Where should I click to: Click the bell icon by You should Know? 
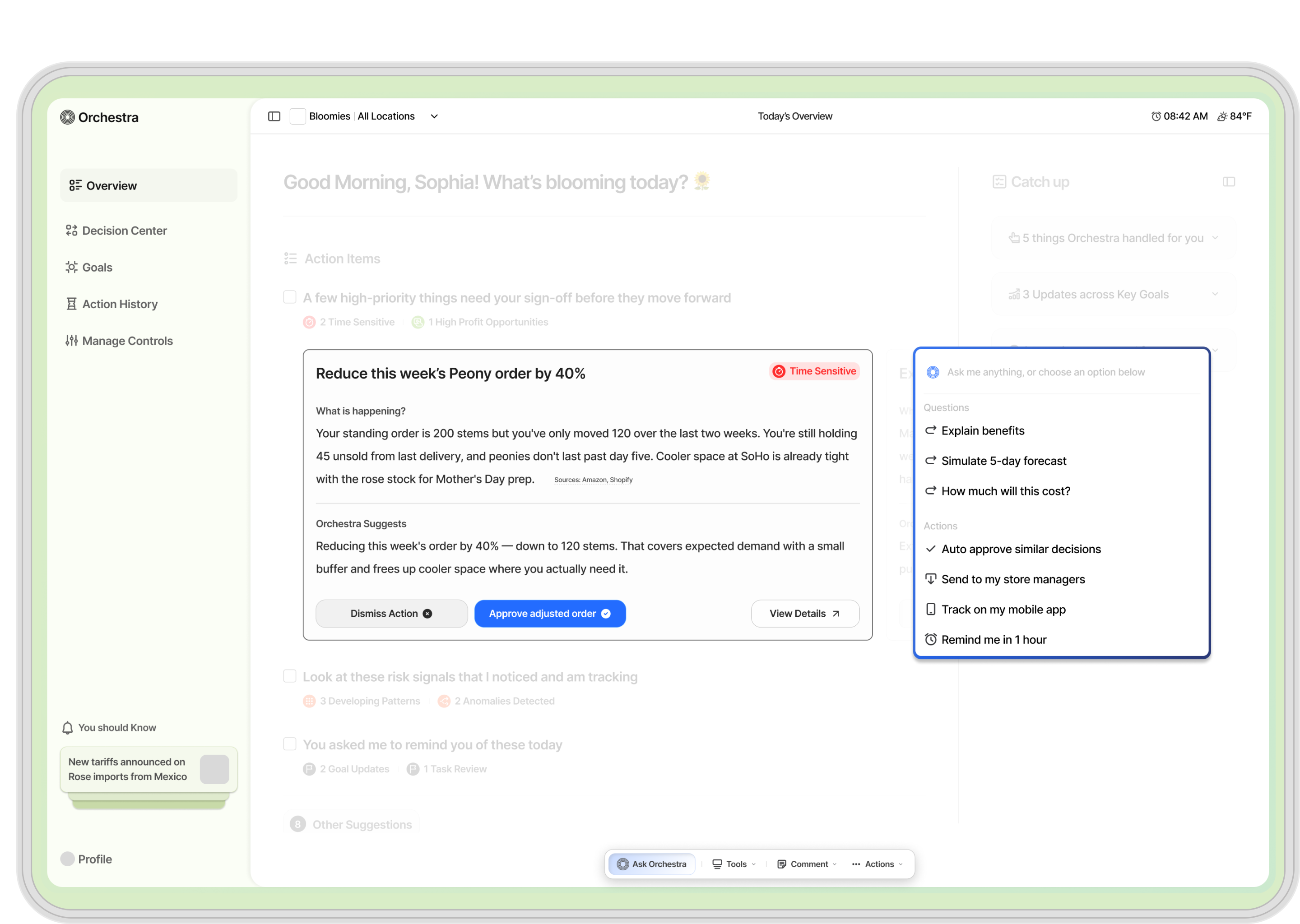click(x=67, y=728)
